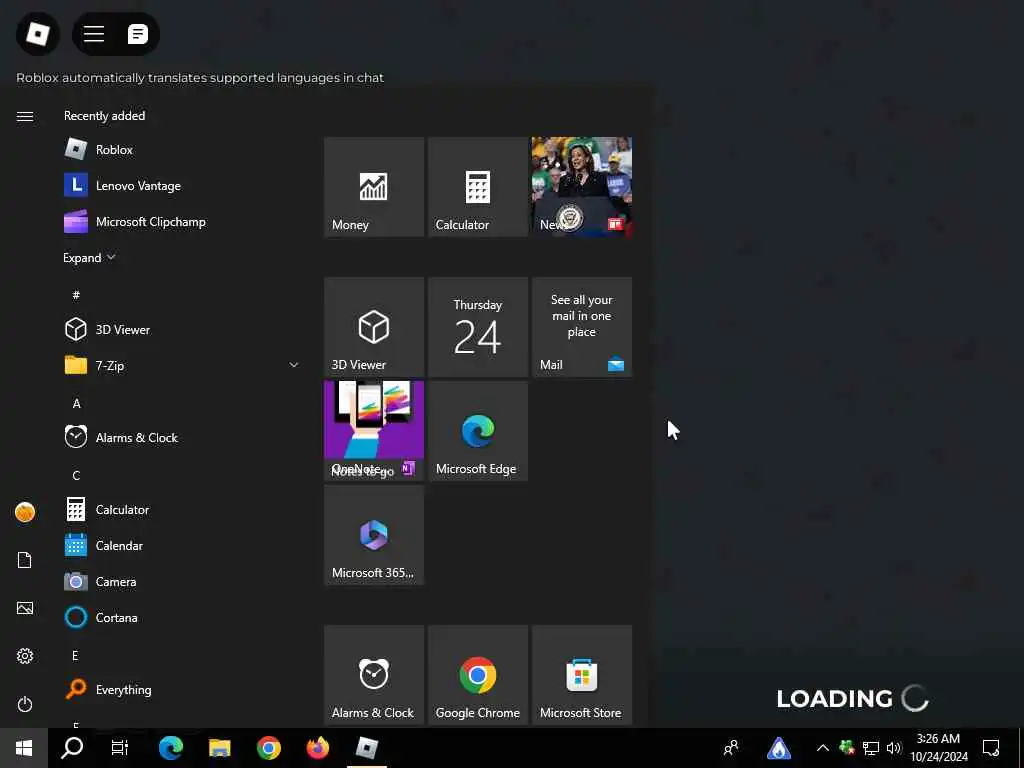Screen dimensions: 1024x768
Task: Open Pictures from Start sidebar
Action: click(x=25, y=608)
